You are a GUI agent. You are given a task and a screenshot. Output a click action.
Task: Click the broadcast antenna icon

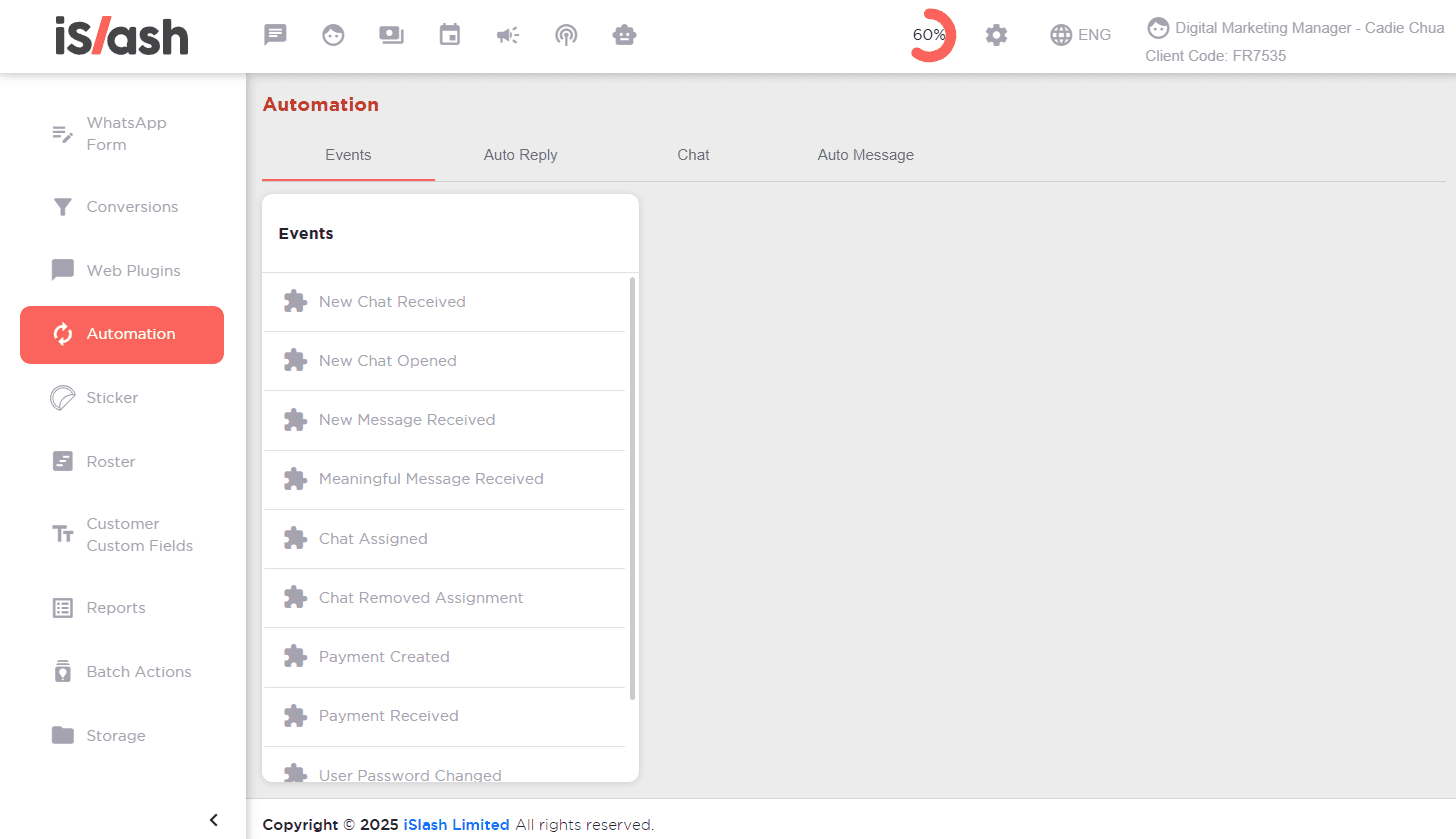[x=566, y=35]
